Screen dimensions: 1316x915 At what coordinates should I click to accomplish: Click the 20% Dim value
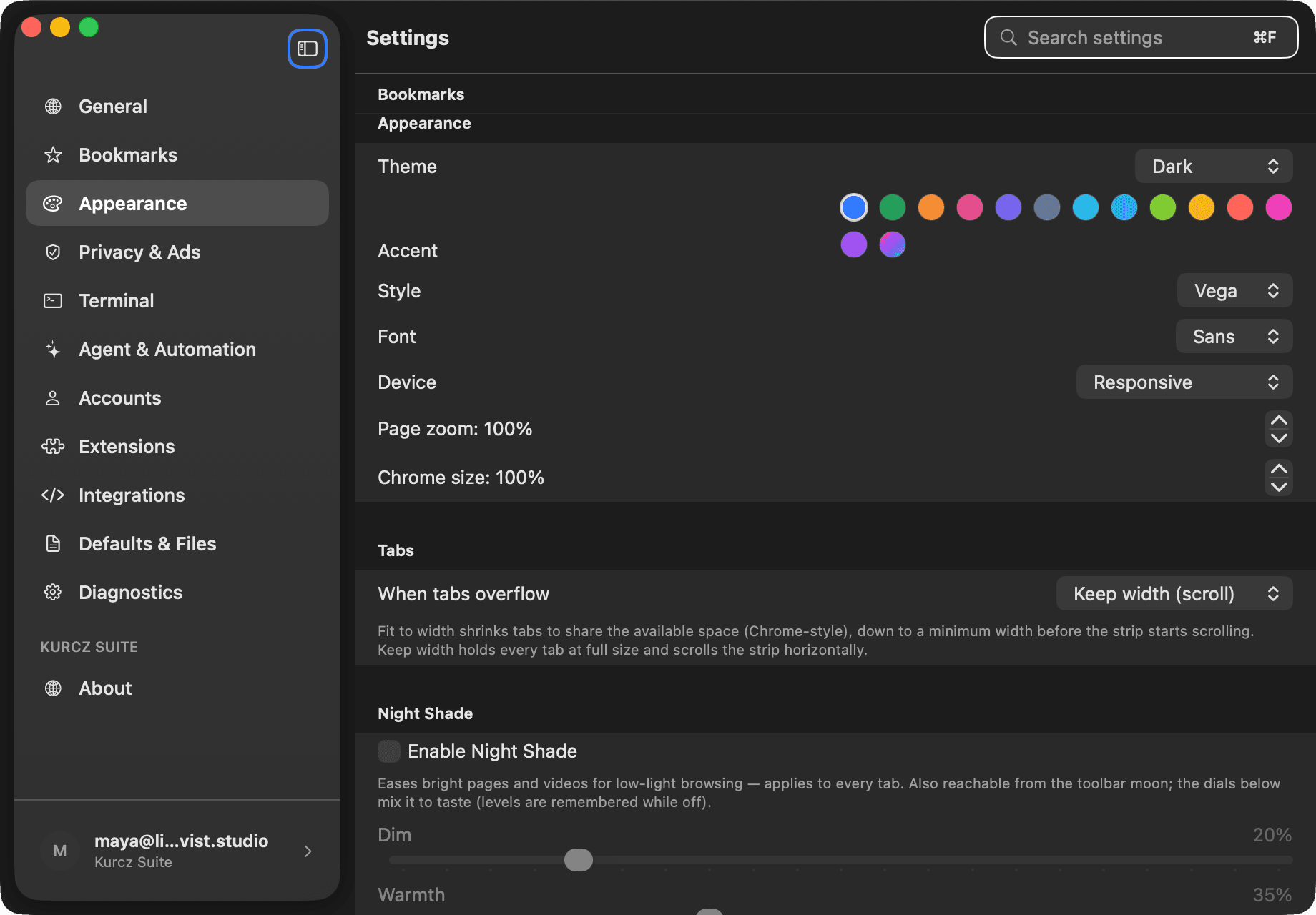pos(1272,835)
